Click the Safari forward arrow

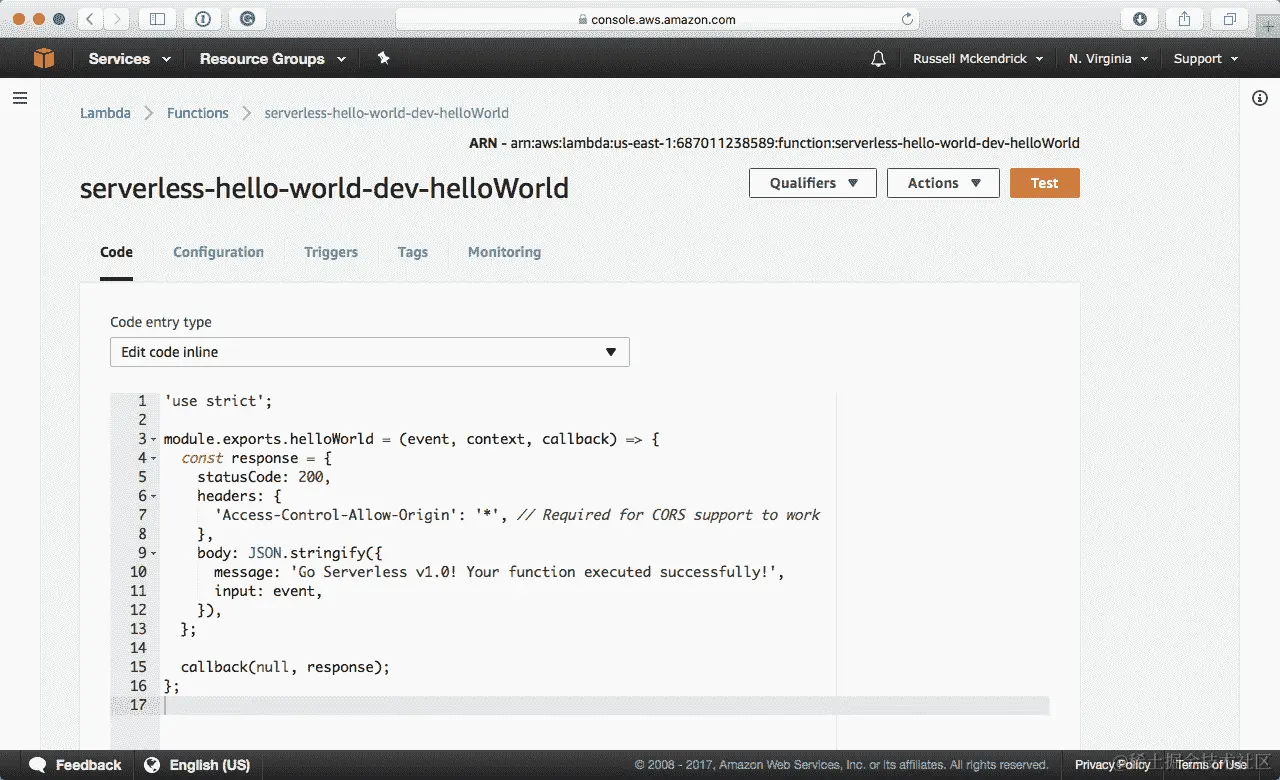[x=117, y=19]
